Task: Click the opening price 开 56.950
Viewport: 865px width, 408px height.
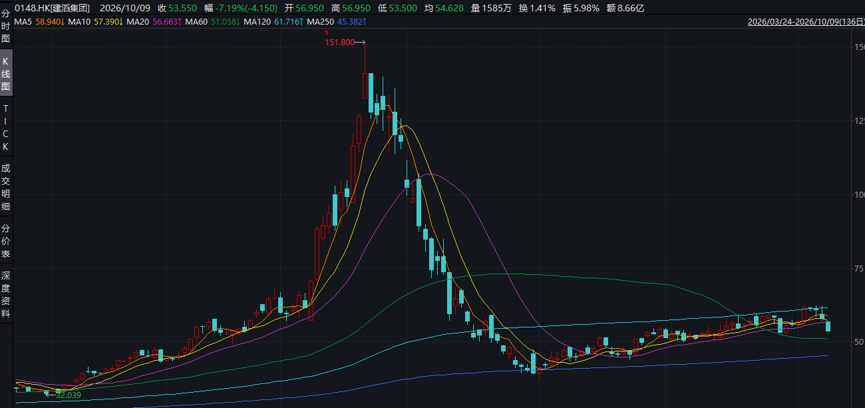Action: pos(305,8)
